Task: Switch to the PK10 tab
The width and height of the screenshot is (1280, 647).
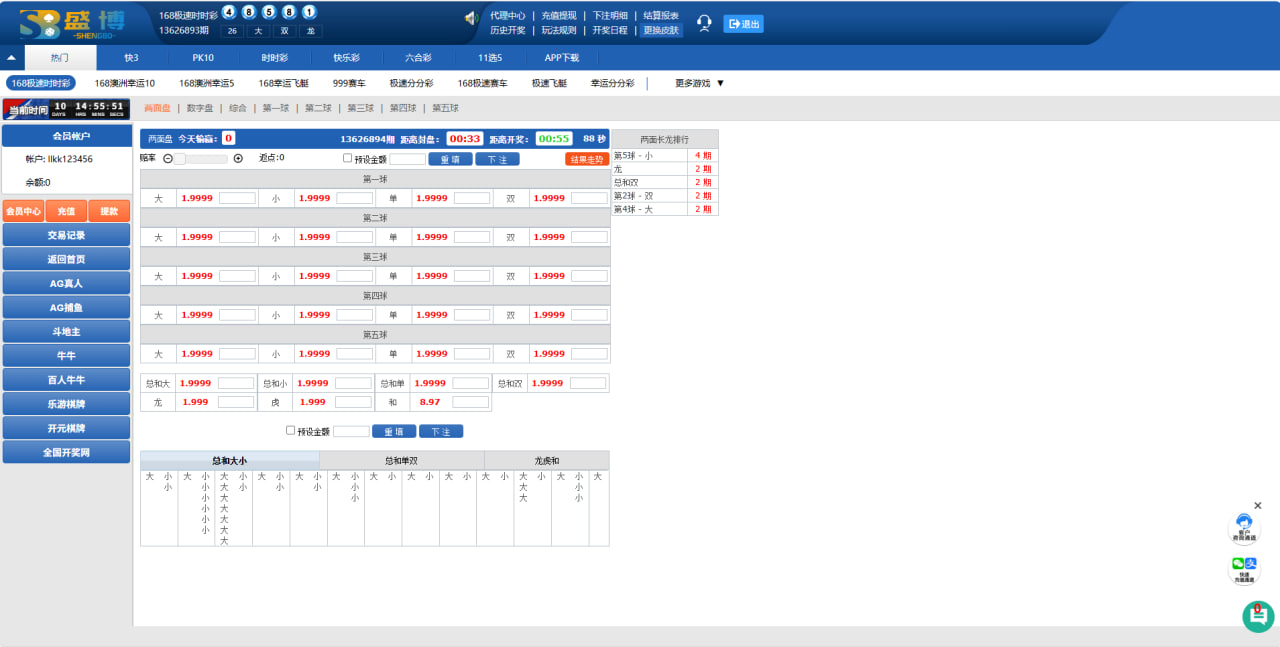Action: coord(203,58)
